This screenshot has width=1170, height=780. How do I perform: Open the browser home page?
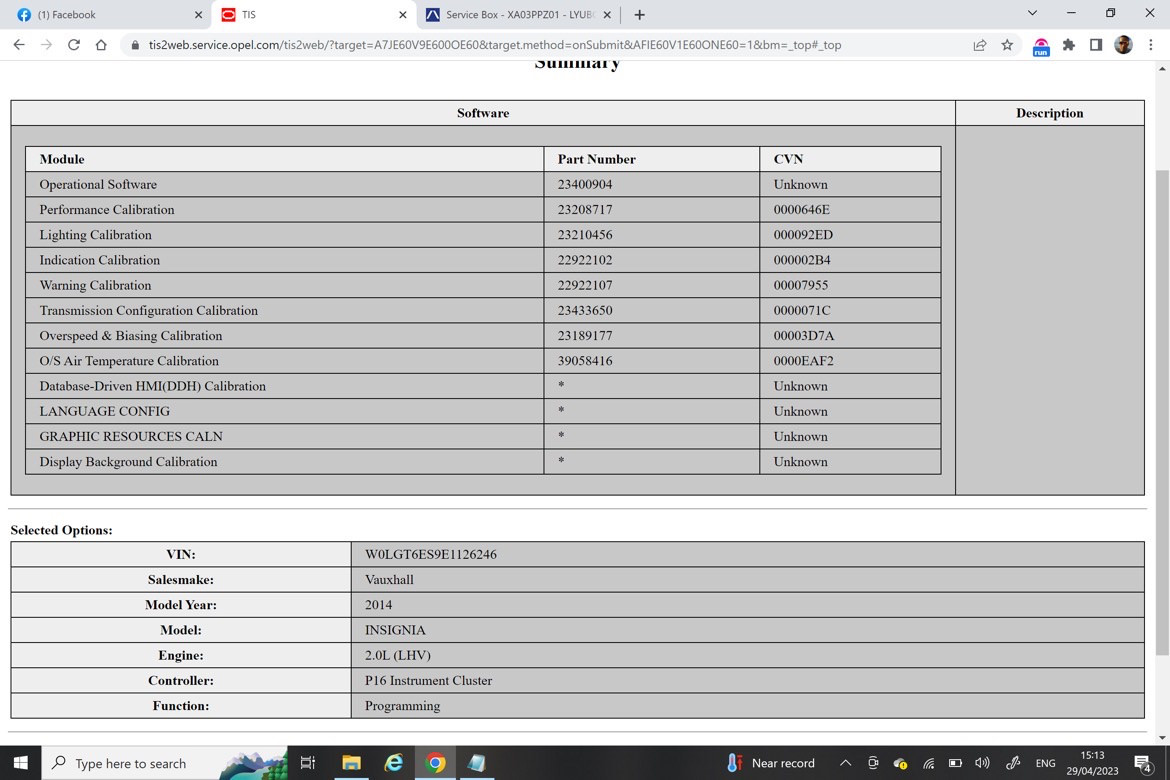(x=101, y=45)
